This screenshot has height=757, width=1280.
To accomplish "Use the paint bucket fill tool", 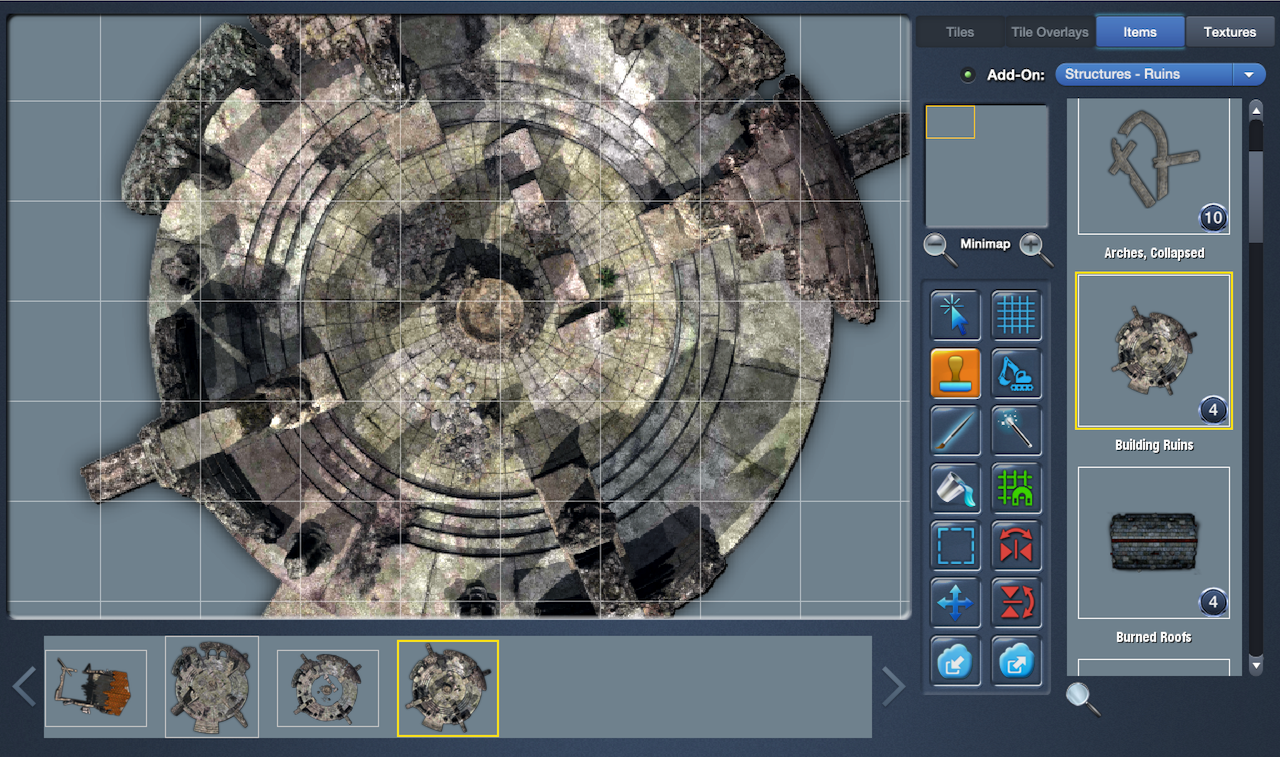I will (955, 488).
